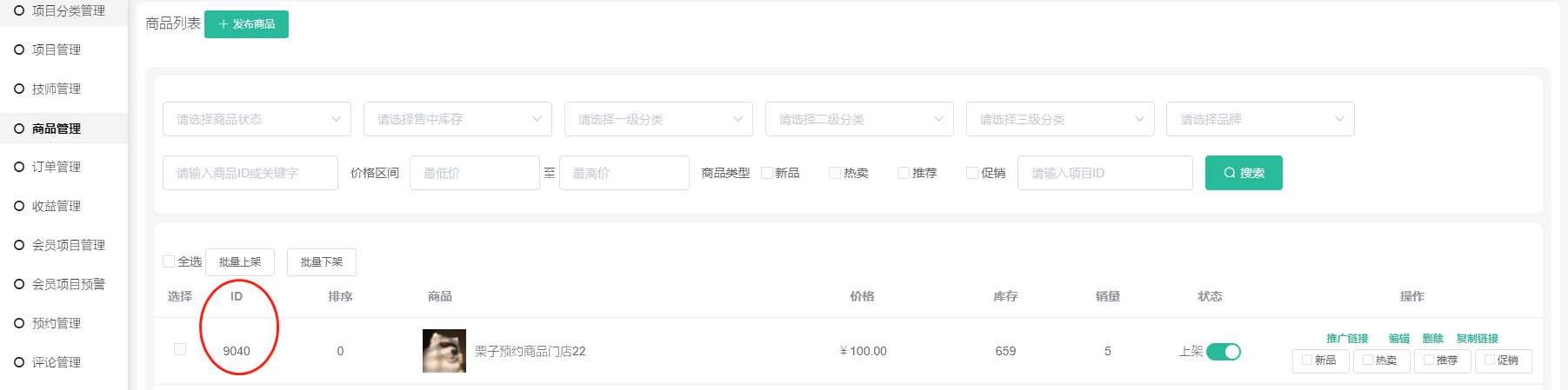Screen dimensions: 1568x390
Task: Click the 推广链接 link for product 9040
Action: click(x=1347, y=338)
